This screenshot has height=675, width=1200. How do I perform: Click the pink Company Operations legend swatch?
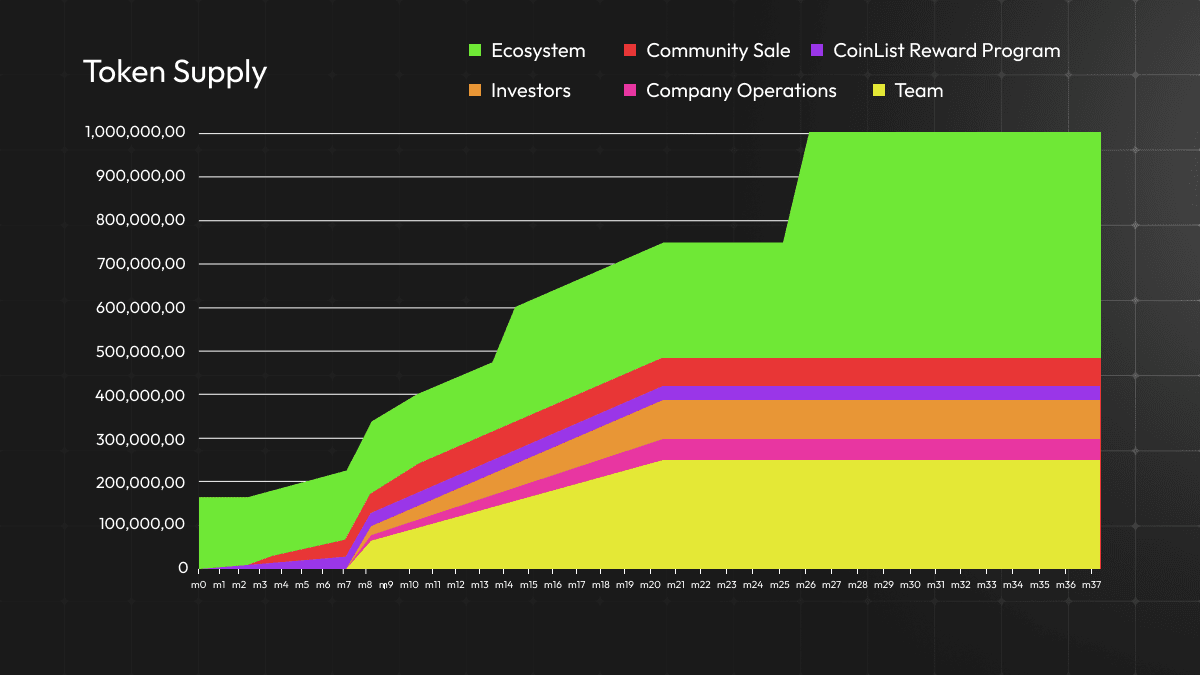630,91
